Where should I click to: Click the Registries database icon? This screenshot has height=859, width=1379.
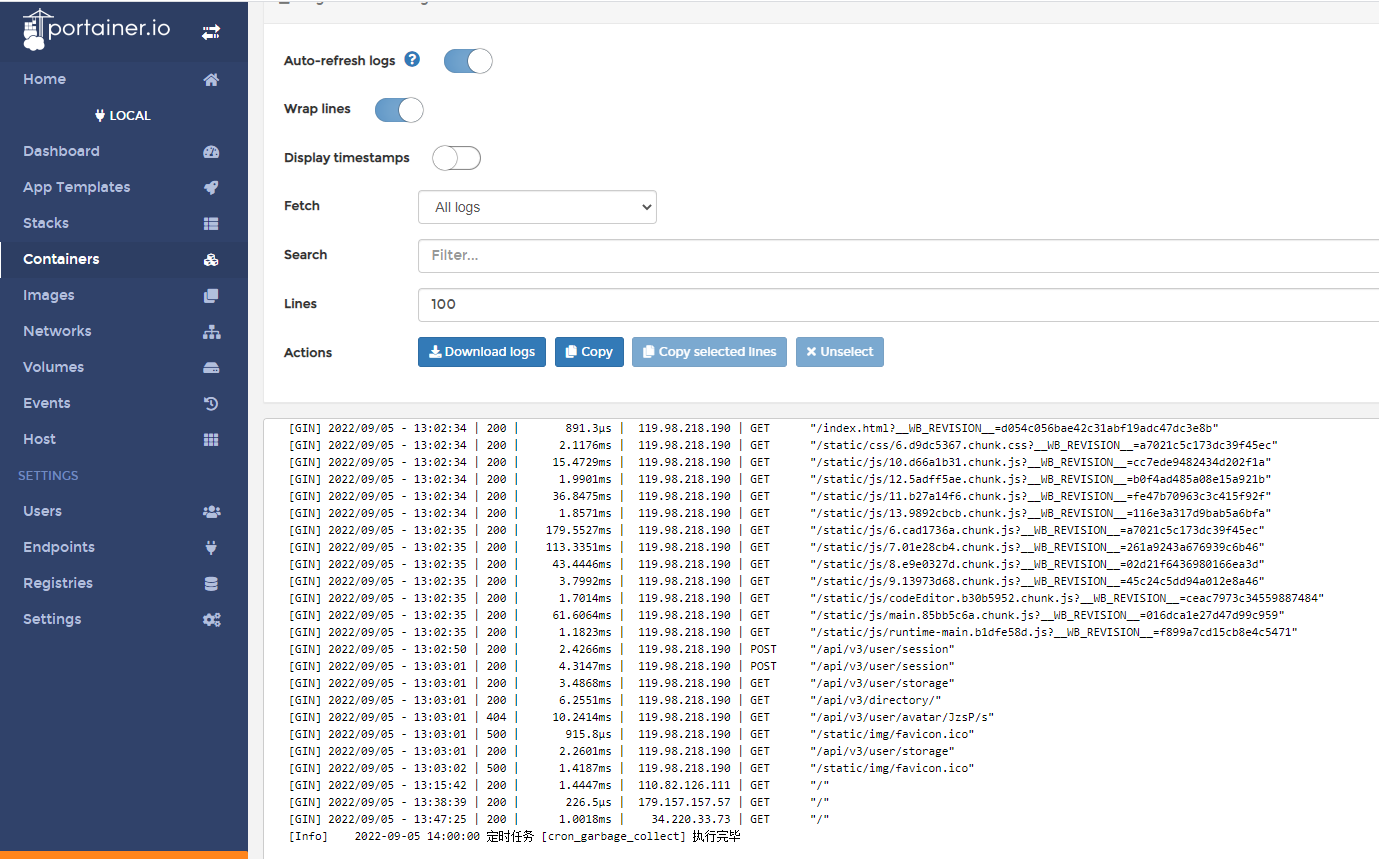coord(211,584)
